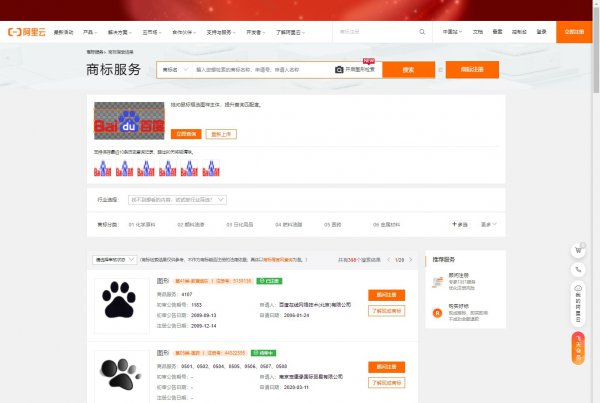Open 备案 in the header
Screen dimensions: 600x403
coord(497,32)
